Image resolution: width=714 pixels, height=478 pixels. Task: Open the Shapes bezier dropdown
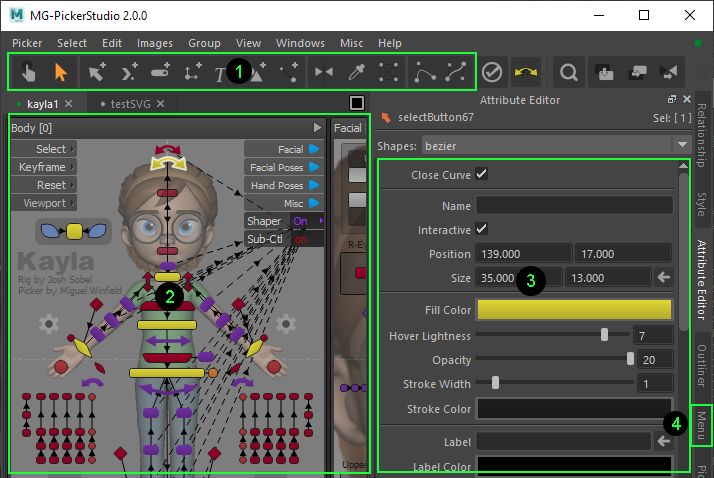(556, 145)
